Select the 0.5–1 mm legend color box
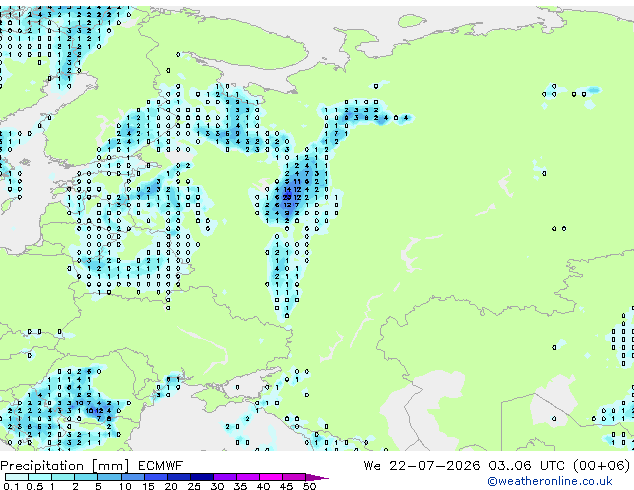The height and width of the screenshot is (490, 634). (40, 477)
